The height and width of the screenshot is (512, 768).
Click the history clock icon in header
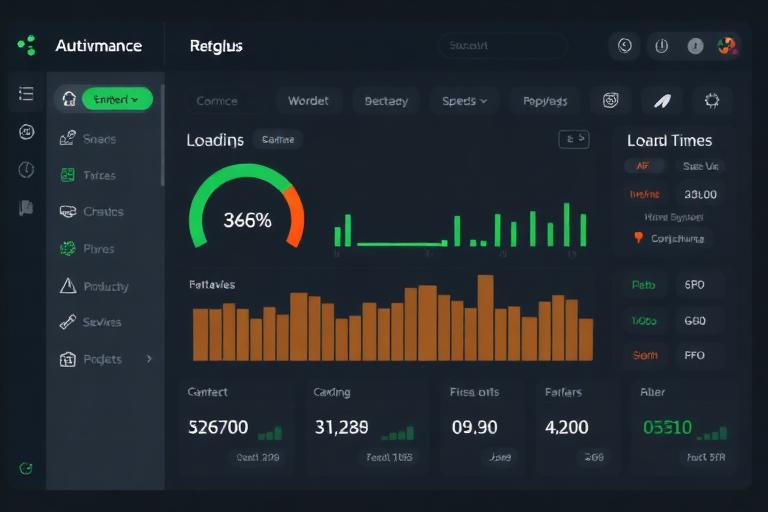(624, 46)
